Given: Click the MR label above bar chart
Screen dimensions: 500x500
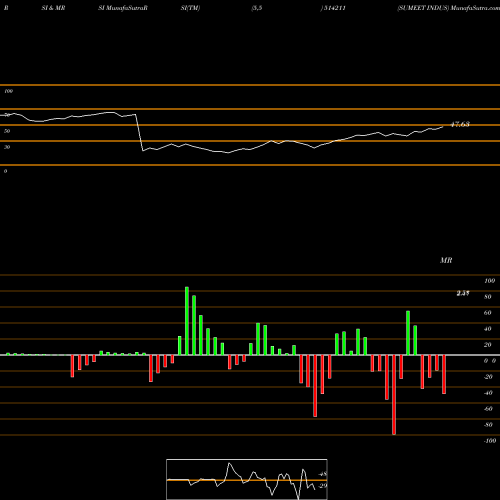Looking at the screenshot, I should click(446, 260).
